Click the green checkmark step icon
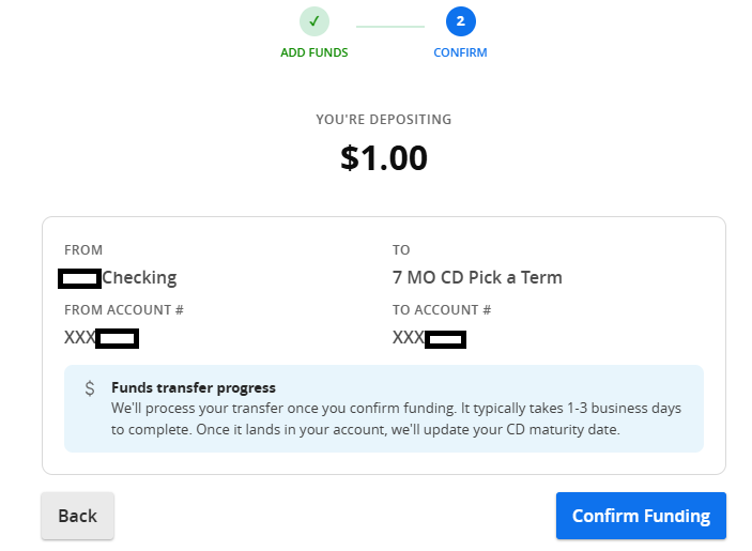This screenshot has height=551, width=752. [x=314, y=21]
